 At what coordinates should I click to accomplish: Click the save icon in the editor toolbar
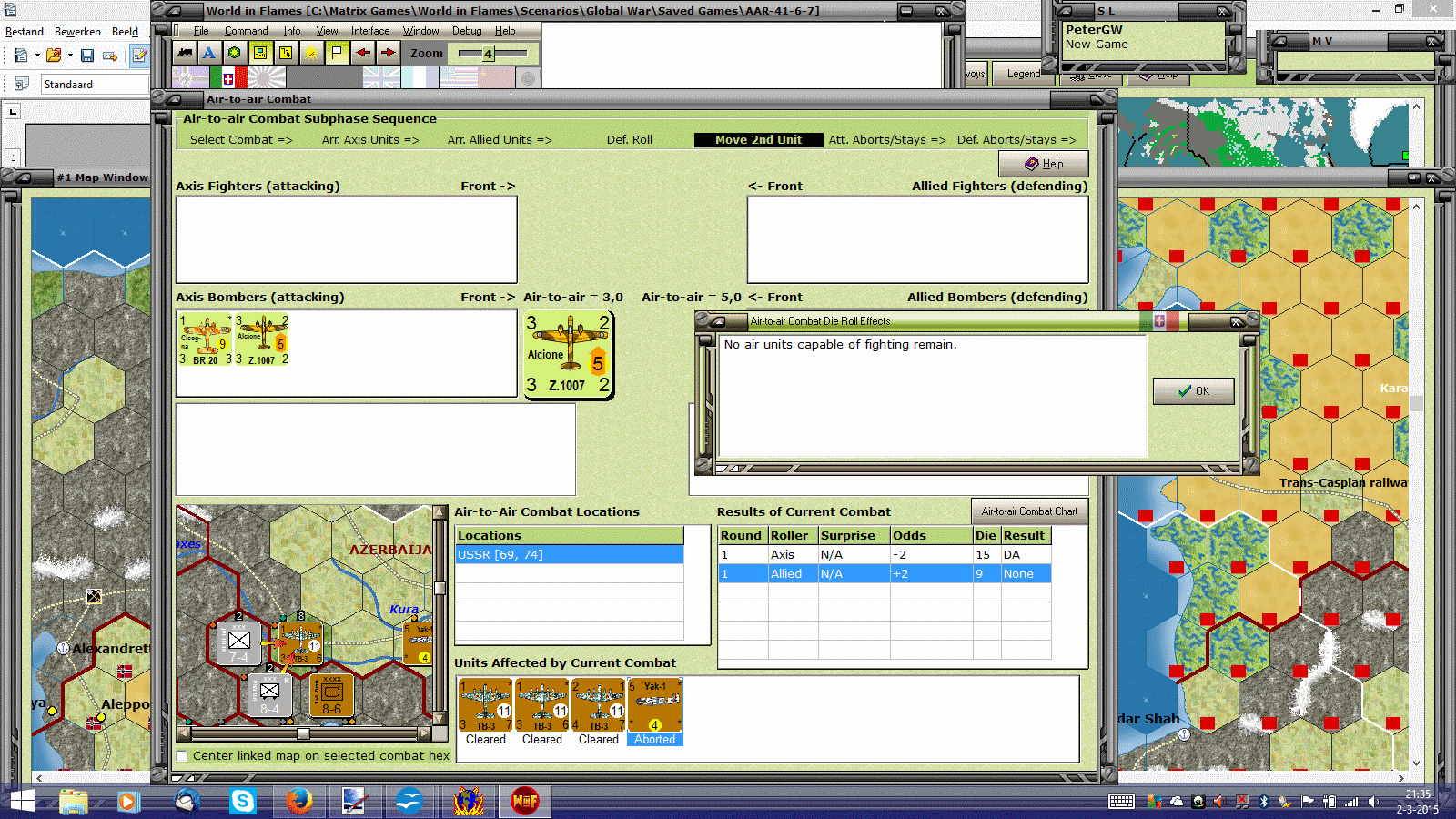coord(87,56)
